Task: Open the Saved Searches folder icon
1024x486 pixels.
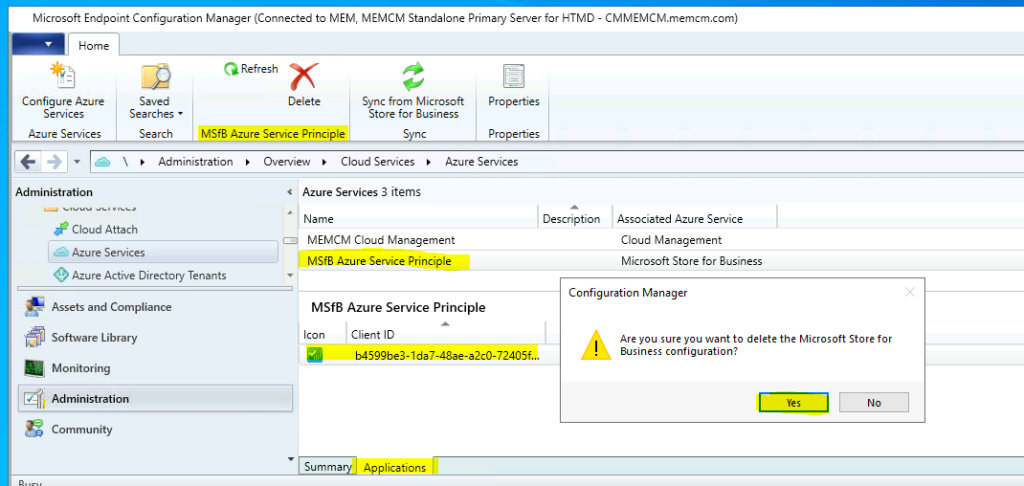Action: 156,76
